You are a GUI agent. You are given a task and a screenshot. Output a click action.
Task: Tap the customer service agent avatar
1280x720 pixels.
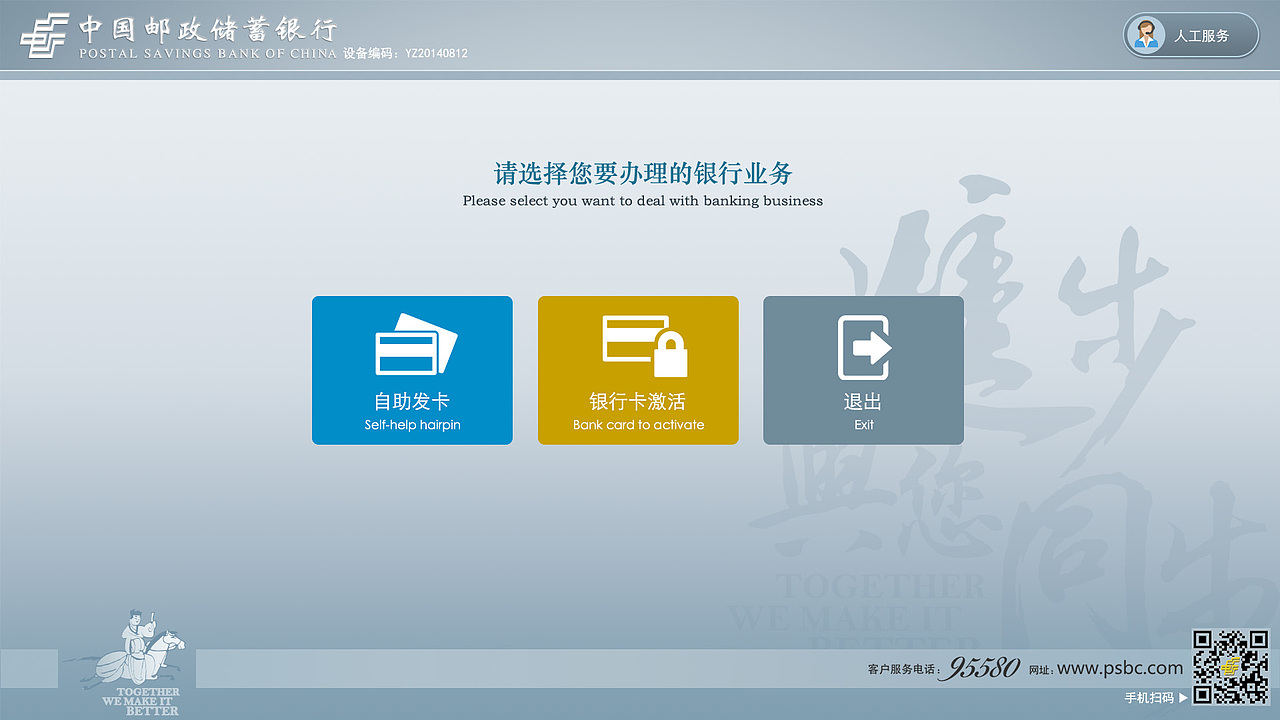[x=1148, y=35]
